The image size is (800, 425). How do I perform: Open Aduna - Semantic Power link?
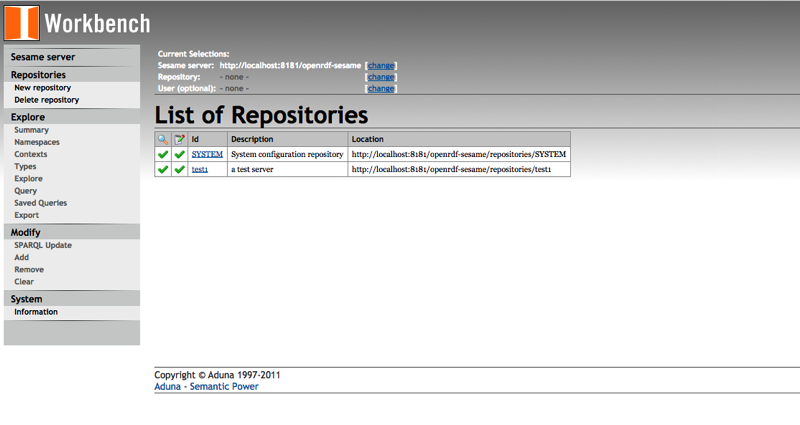(206, 387)
